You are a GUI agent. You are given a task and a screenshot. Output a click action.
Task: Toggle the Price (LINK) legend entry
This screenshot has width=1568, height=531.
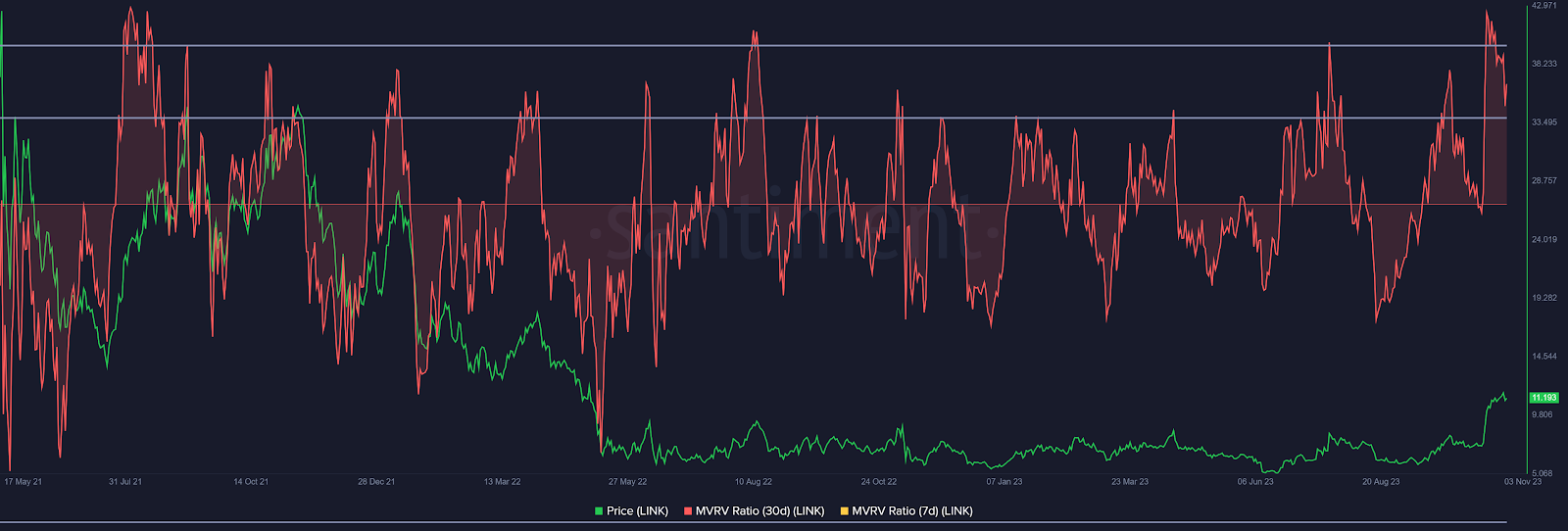click(x=631, y=510)
